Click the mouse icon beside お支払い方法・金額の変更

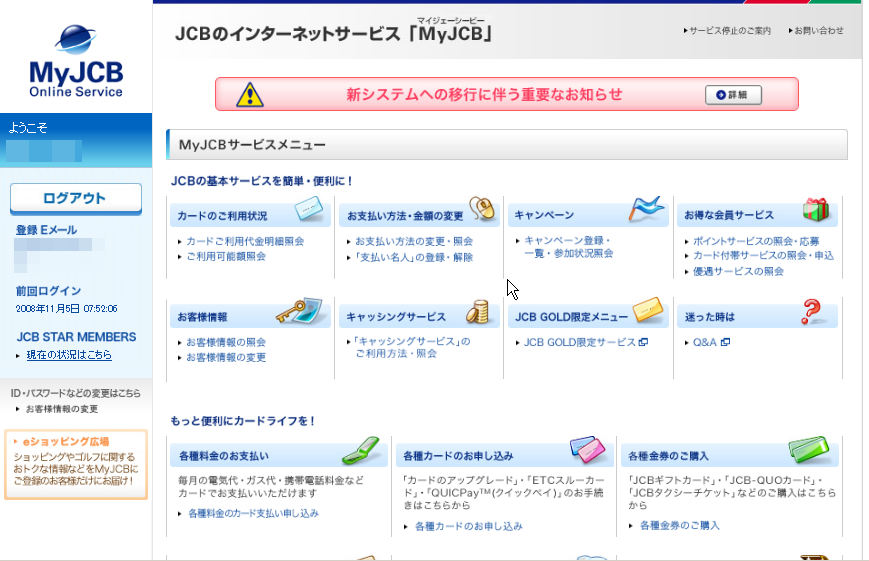click(x=482, y=208)
